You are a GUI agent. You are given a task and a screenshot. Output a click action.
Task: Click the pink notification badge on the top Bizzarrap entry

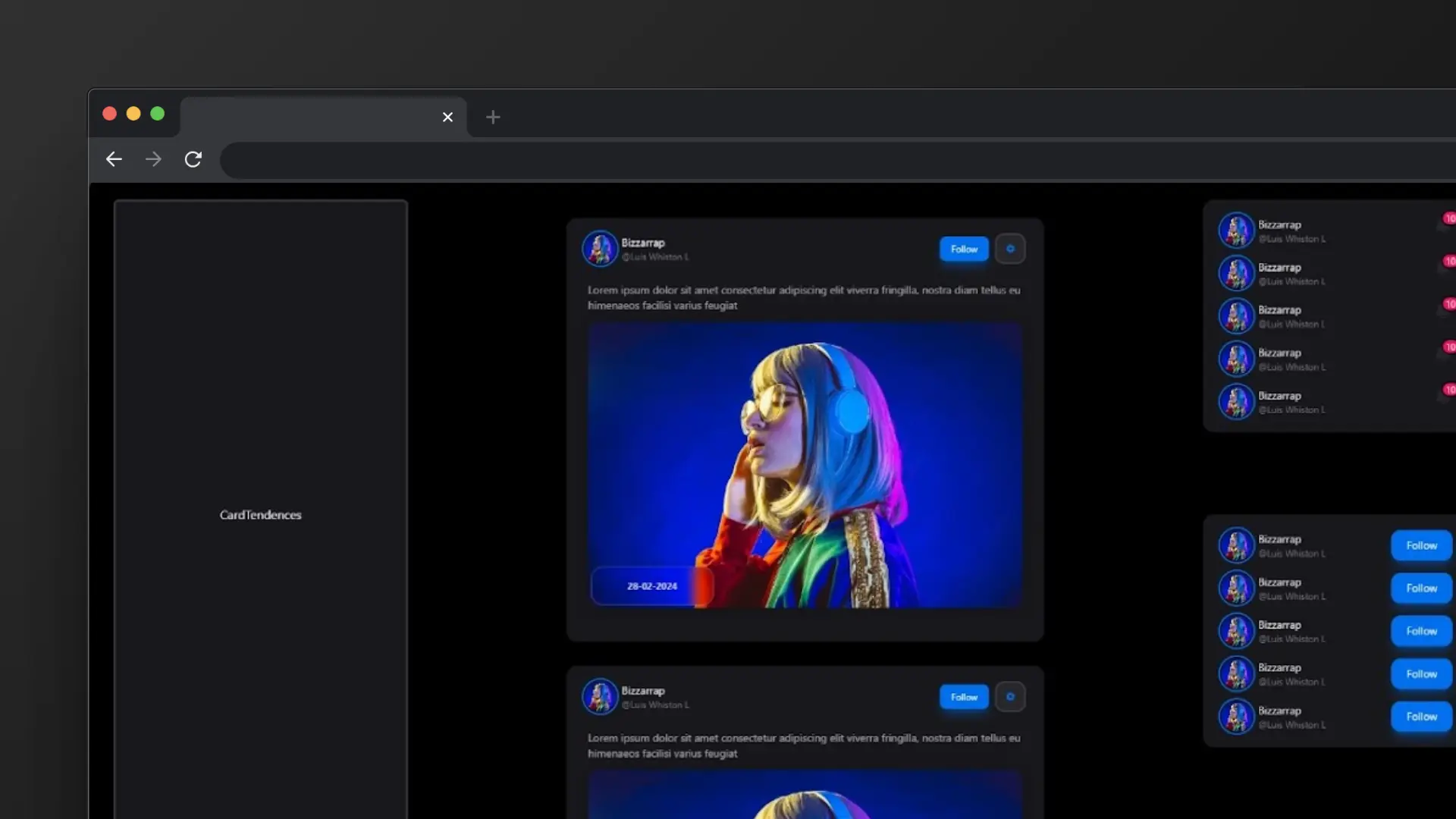click(1449, 218)
